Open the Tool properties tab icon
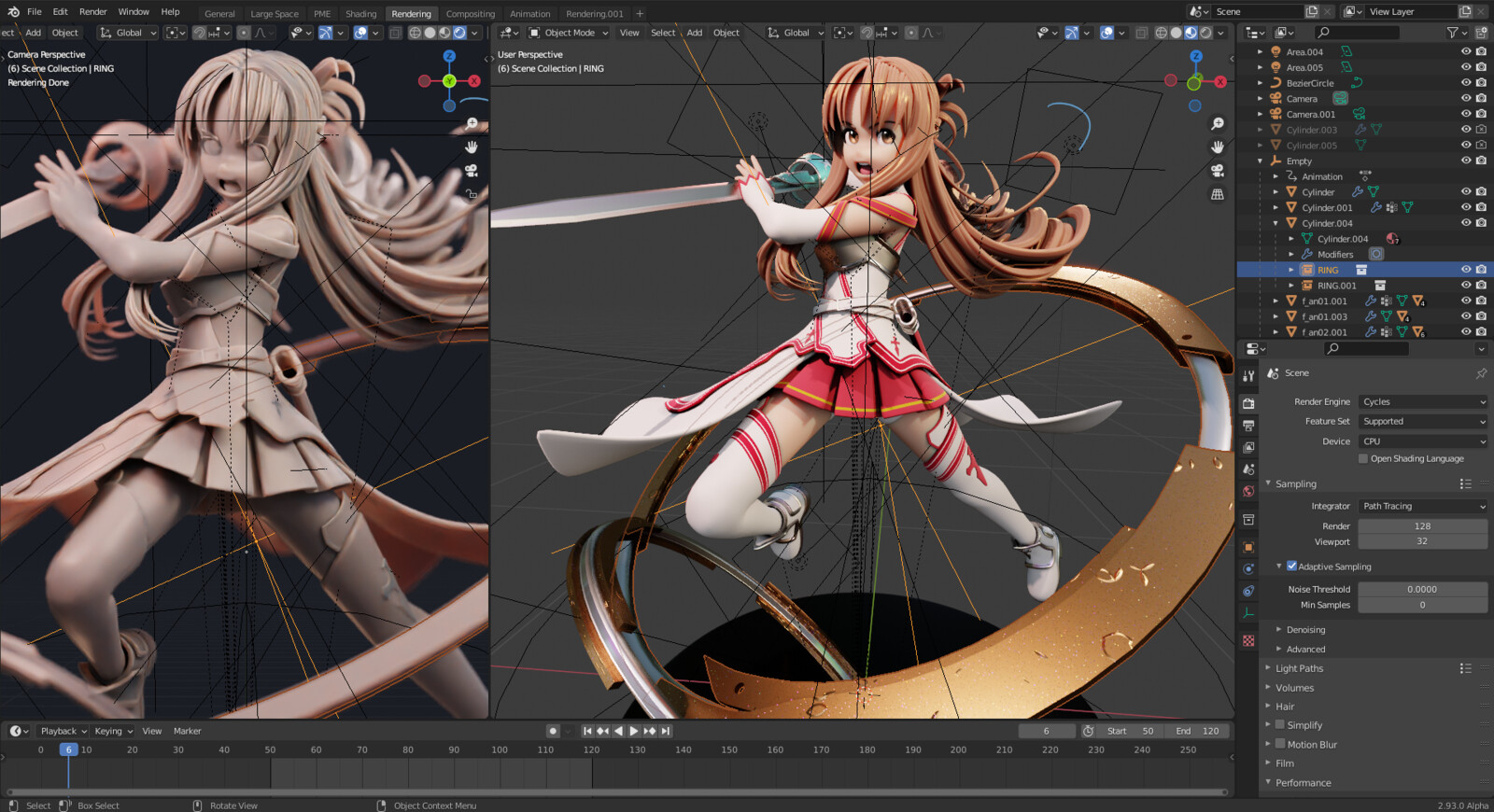 coord(1248,375)
